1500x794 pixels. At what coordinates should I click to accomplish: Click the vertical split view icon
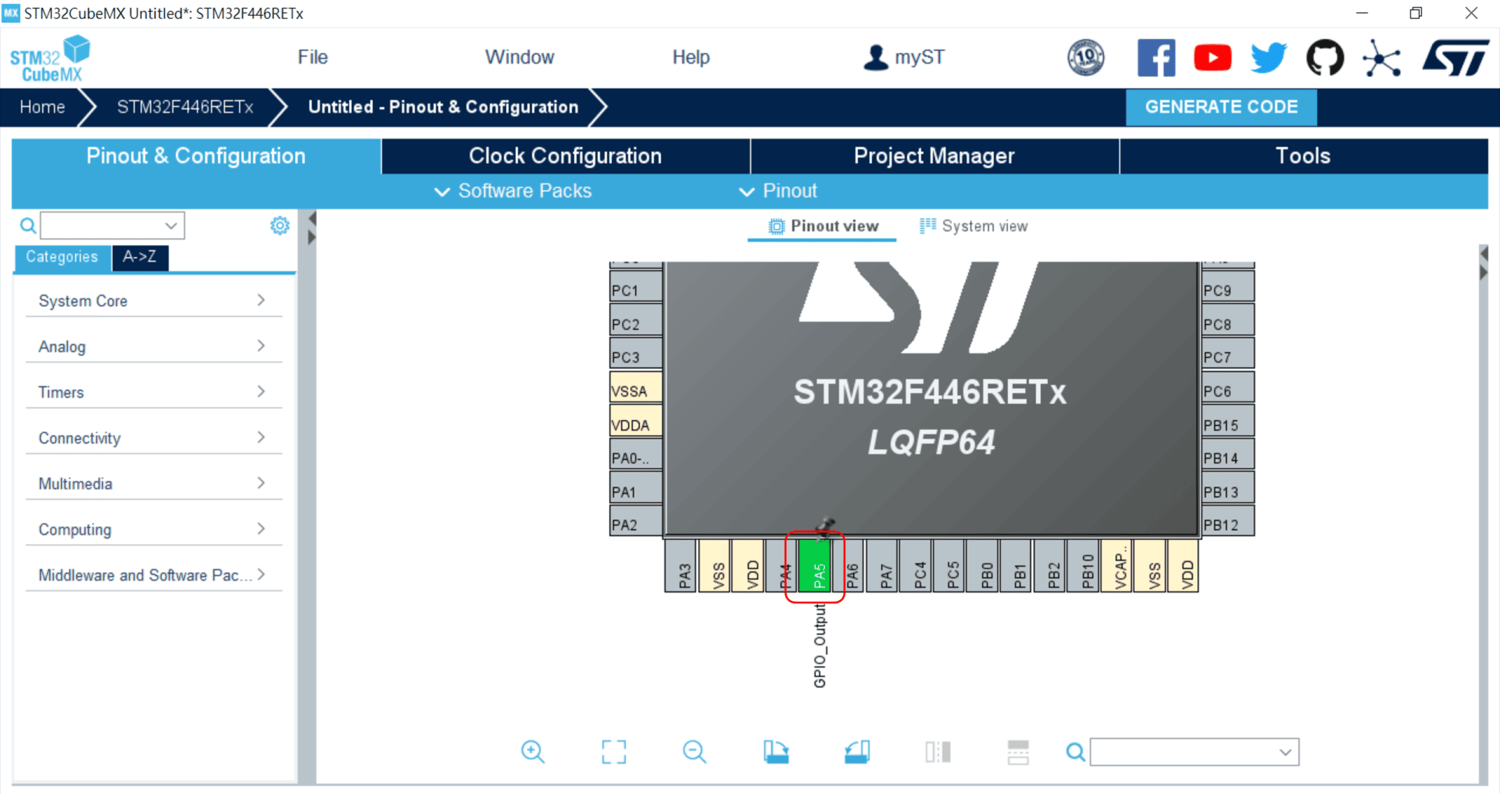(938, 752)
